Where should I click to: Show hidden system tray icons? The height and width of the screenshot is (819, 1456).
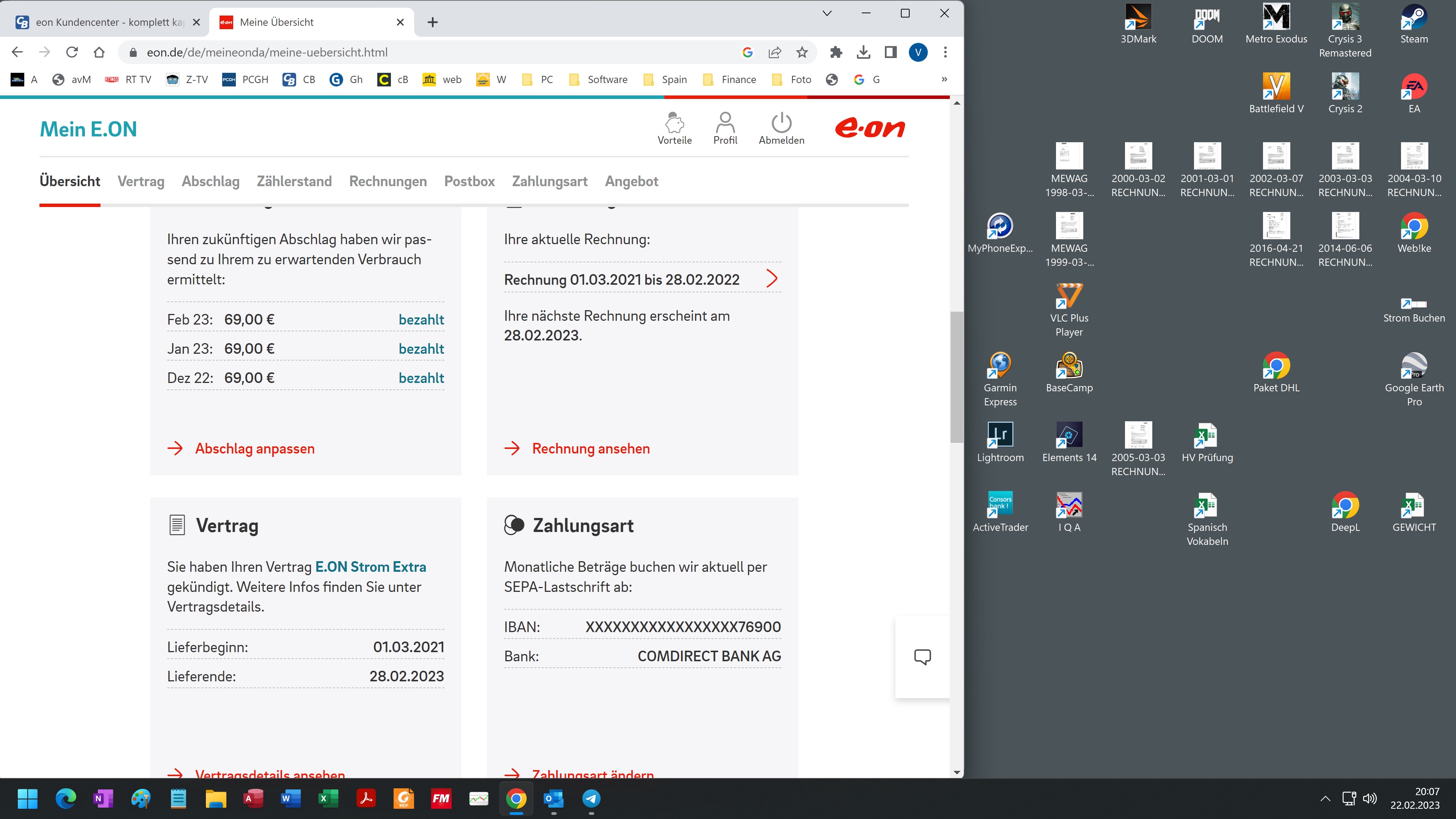pos(1325,798)
